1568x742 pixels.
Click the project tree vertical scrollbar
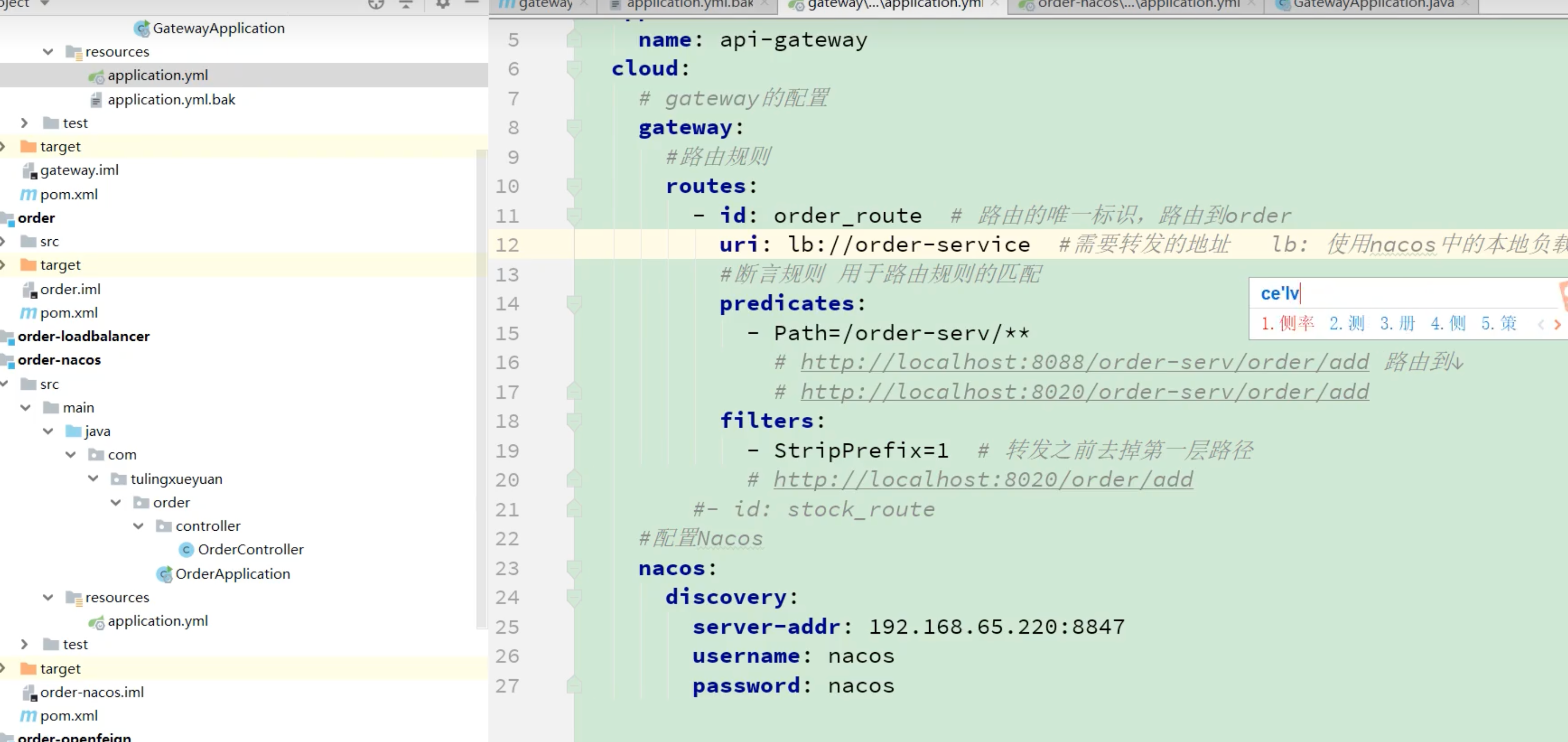(x=481, y=390)
